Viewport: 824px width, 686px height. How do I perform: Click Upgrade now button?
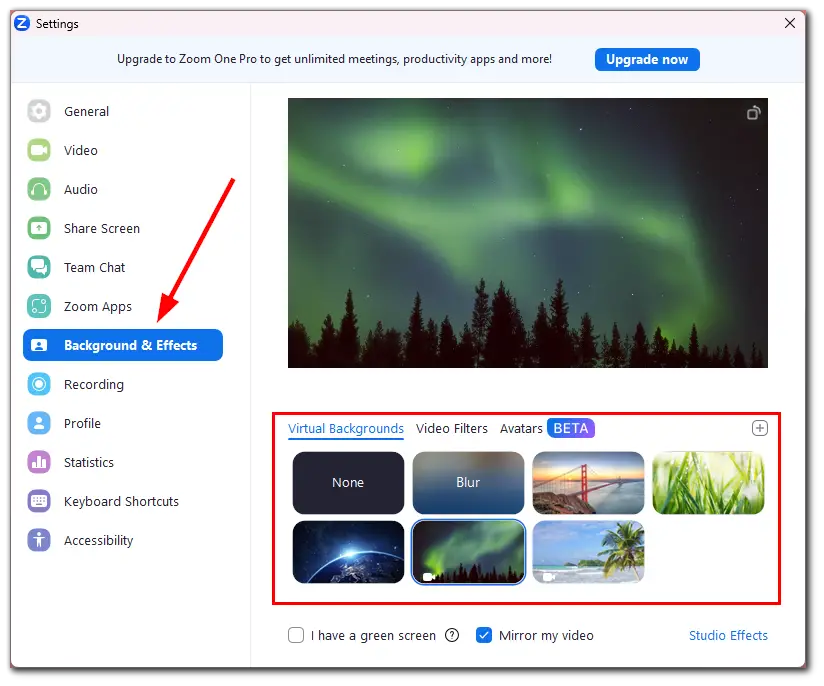tap(647, 59)
